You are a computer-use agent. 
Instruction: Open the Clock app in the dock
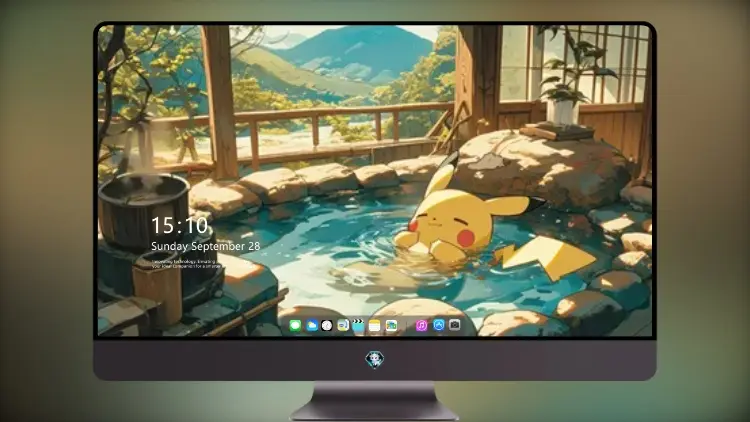pyautogui.click(x=327, y=326)
